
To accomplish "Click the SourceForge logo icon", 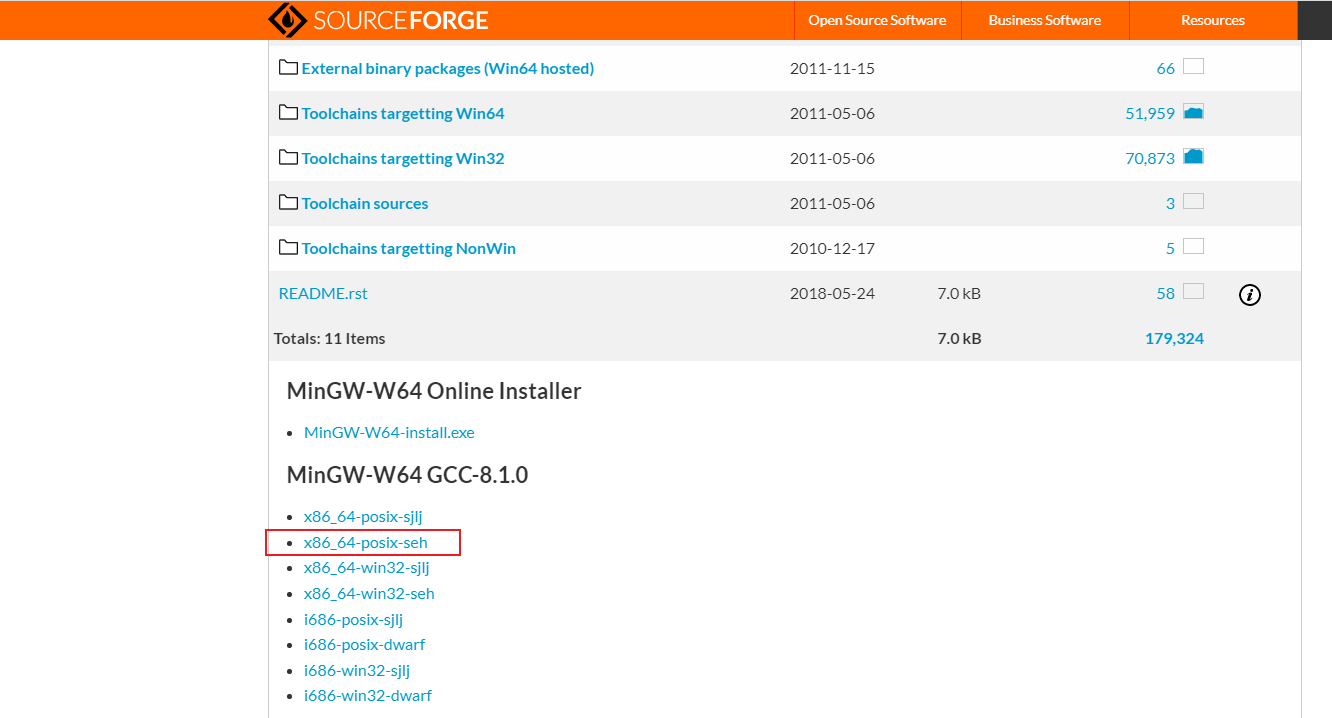I will coord(287,20).
